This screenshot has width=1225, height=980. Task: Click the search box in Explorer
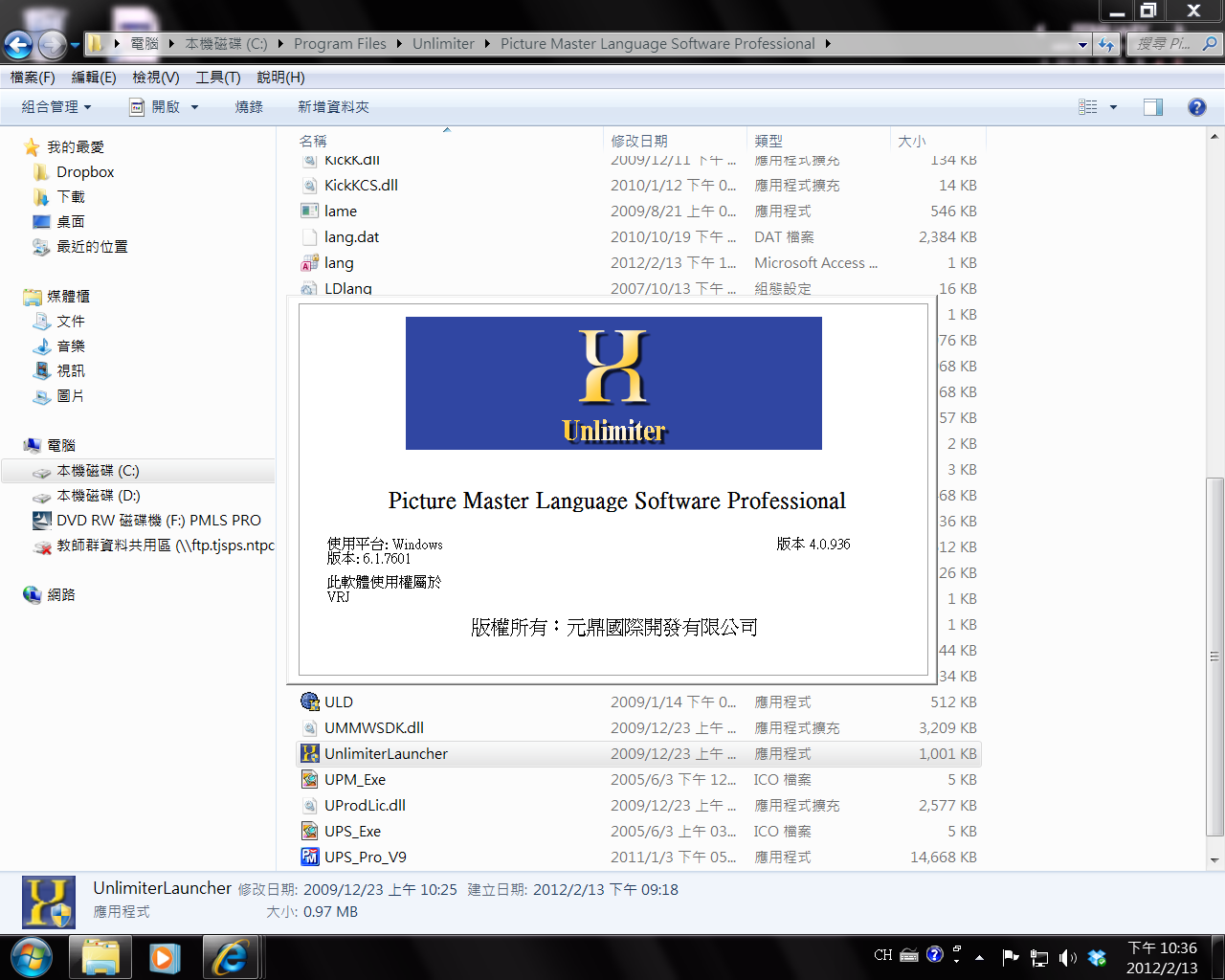point(1173,44)
